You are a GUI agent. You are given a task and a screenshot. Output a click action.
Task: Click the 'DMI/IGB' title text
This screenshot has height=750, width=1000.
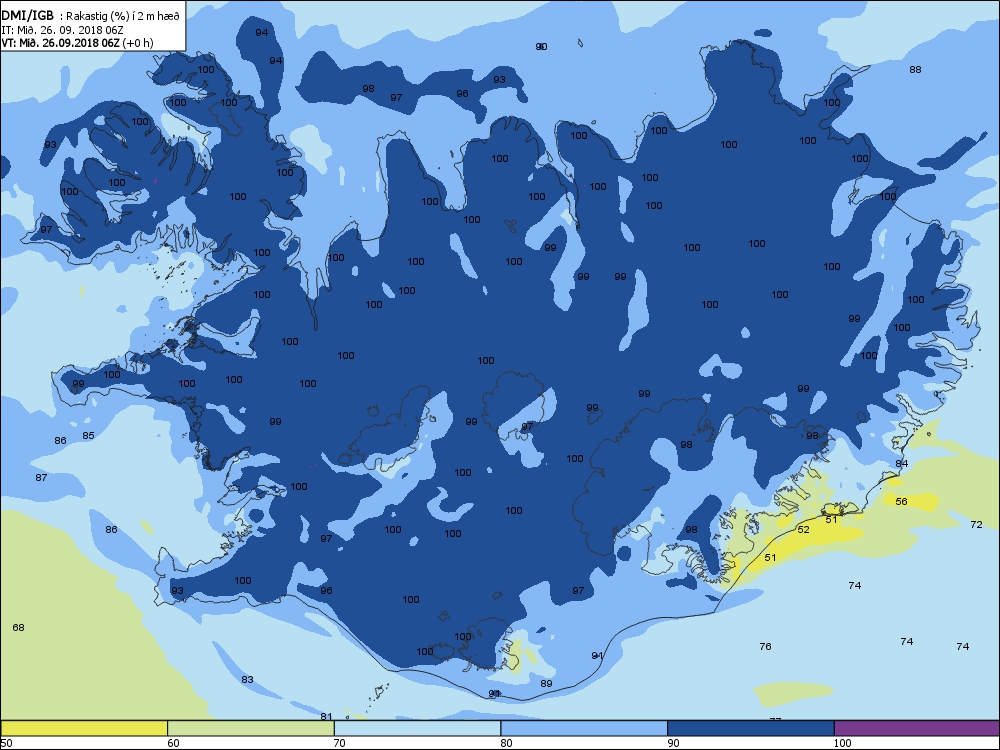point(27,16)
